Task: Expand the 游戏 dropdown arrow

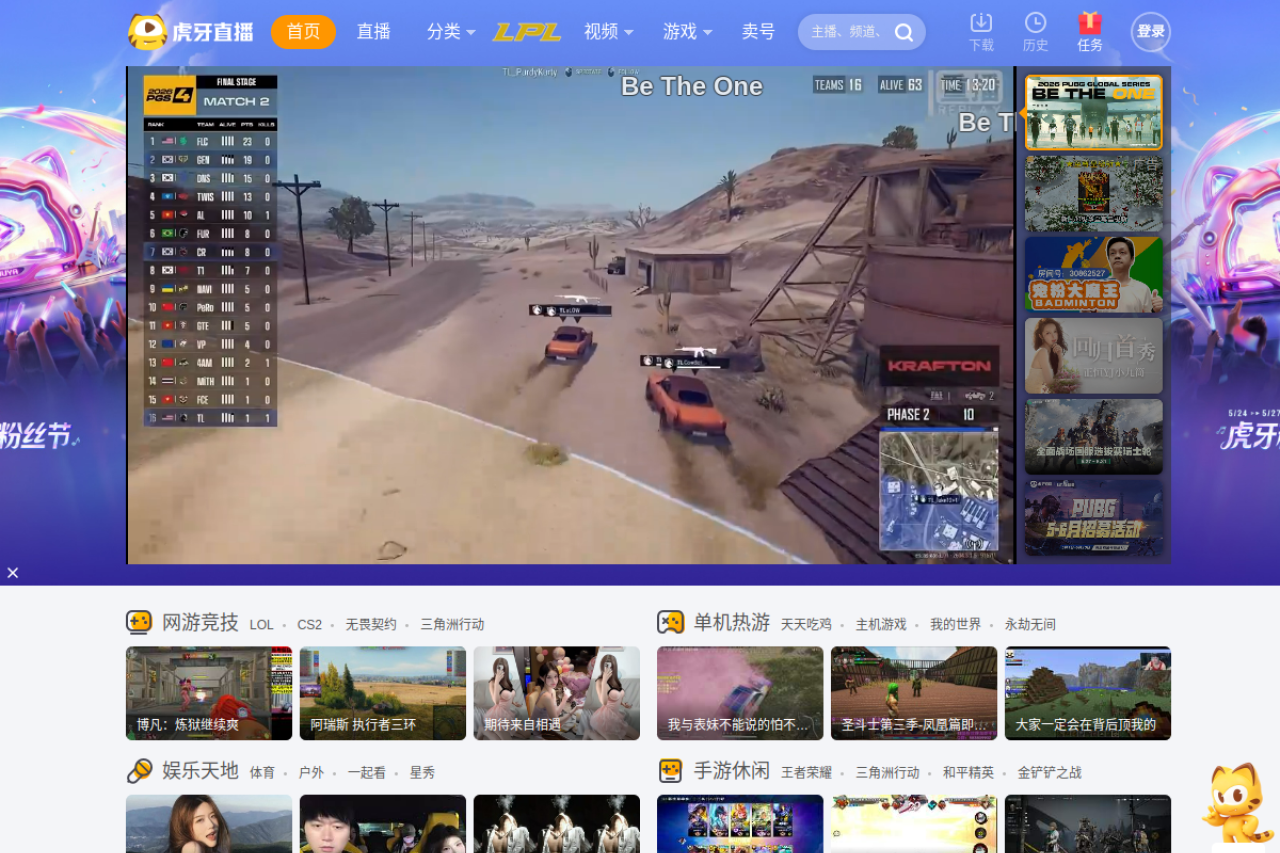Action: click(708, 32)
